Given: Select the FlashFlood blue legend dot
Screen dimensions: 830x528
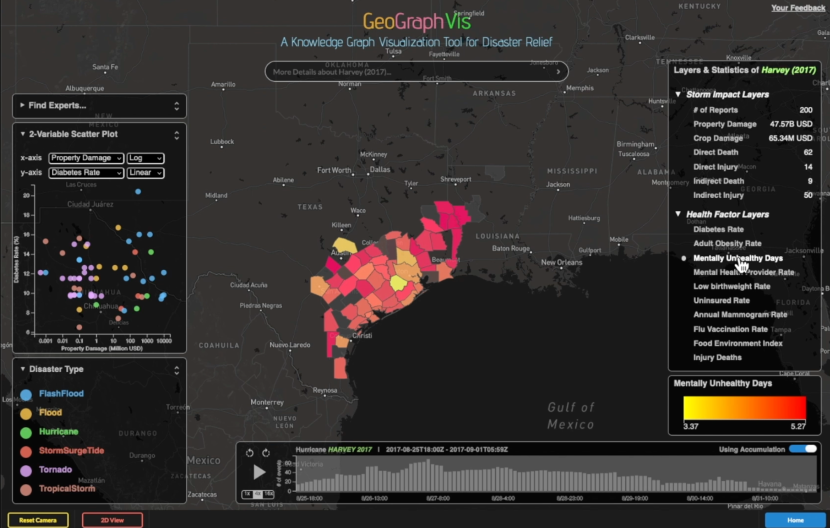Looking at the screenshot, I should pos(26,394).
